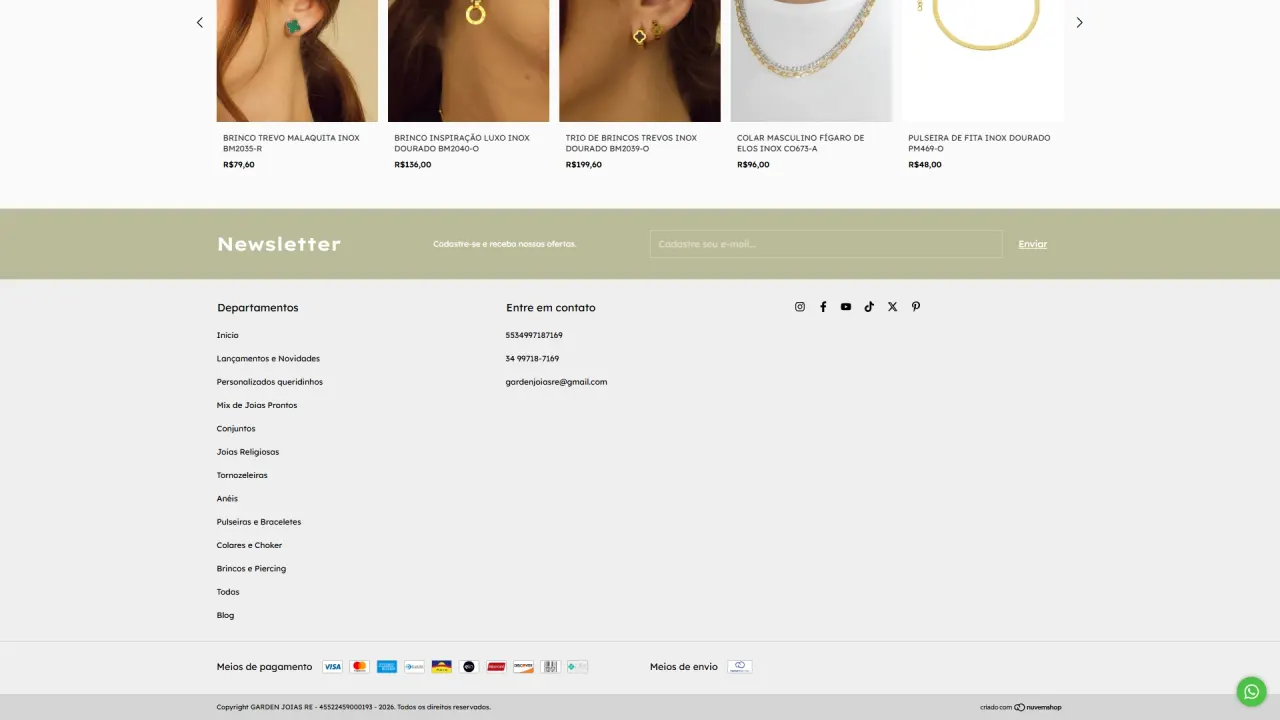Click the newsletter e-mail input field
The width and height of the screenshot is (1280, 720).
tap(826, 244)
